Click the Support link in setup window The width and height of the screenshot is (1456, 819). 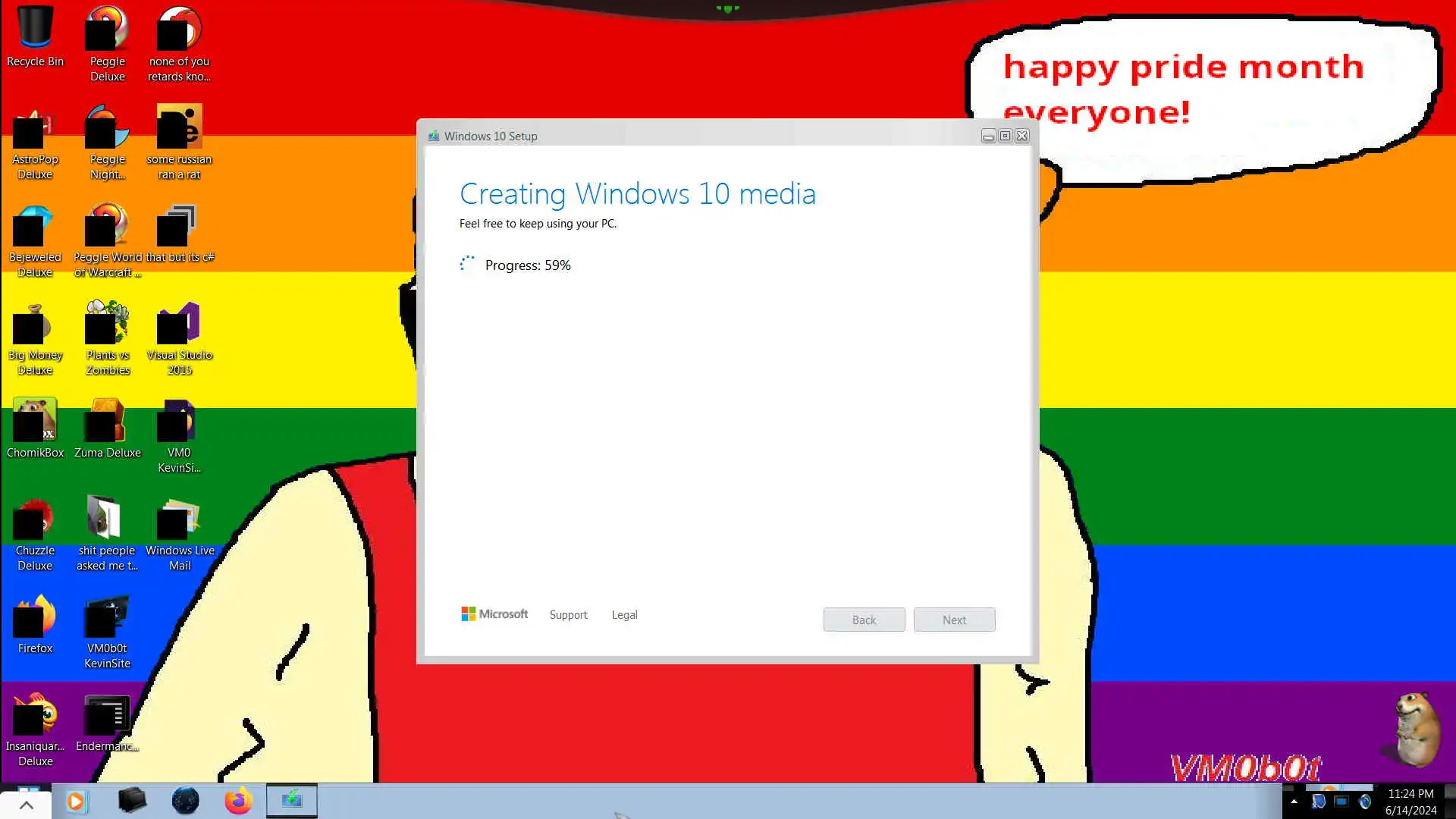[568, 615]
